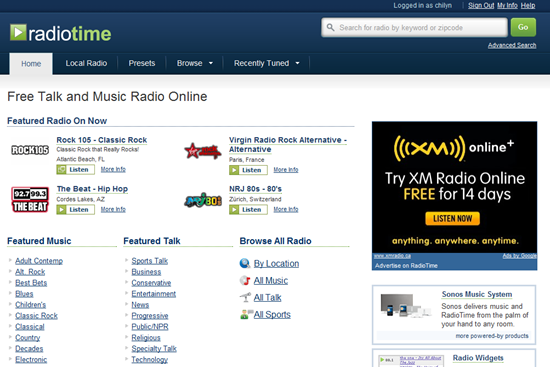The width and height of the screenshot is (550, 367).
Task: Click More Info for Rock 105
Action: (113, 169)
